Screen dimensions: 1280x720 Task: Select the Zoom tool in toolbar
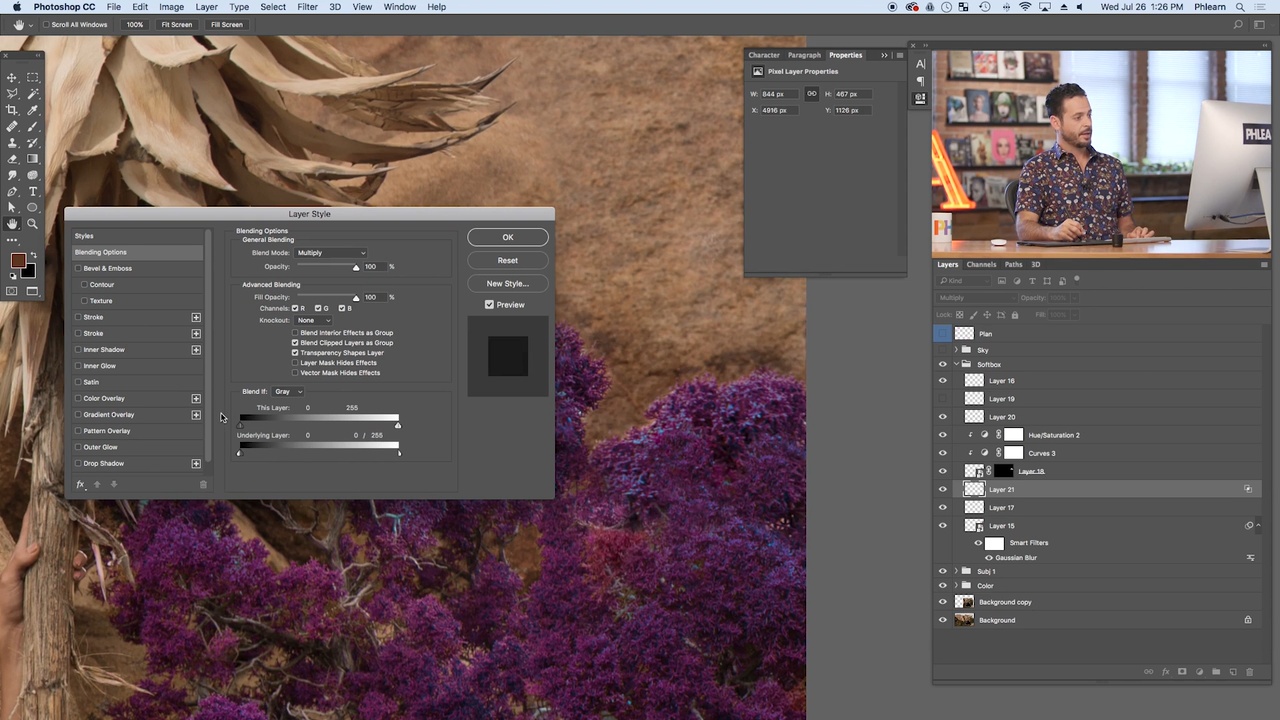pos(32,224)
